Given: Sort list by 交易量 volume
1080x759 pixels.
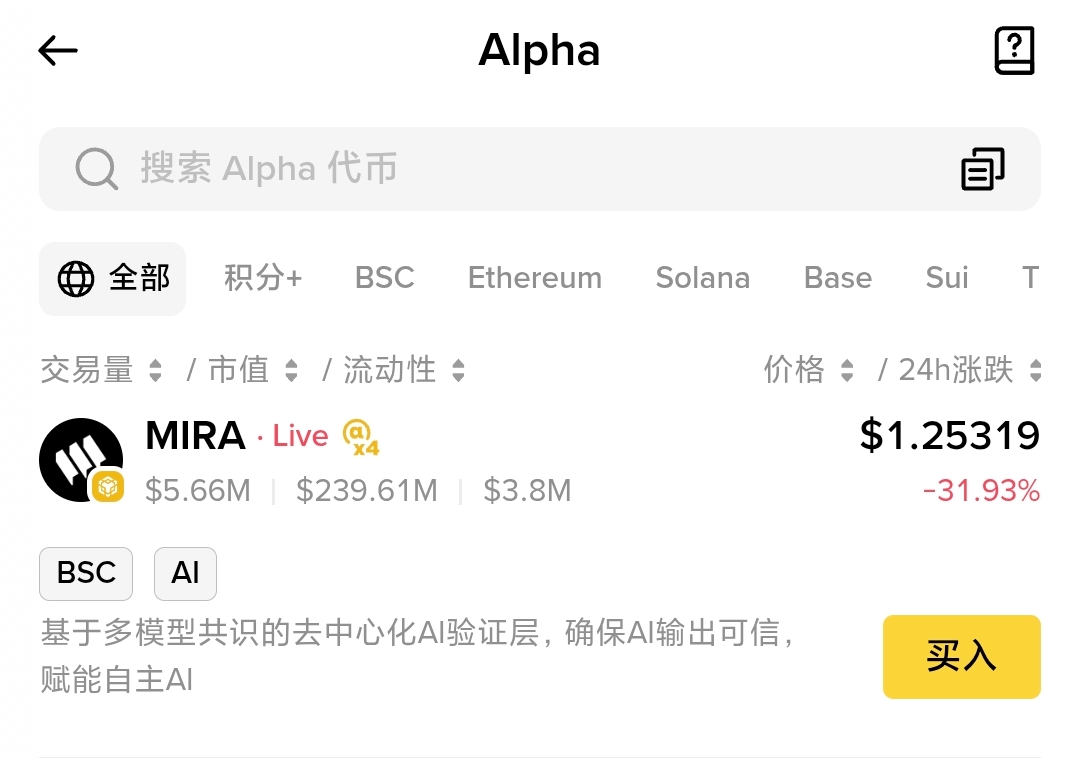Looking at the screenshot, I should pyautogui.click(x=100, y=371).
